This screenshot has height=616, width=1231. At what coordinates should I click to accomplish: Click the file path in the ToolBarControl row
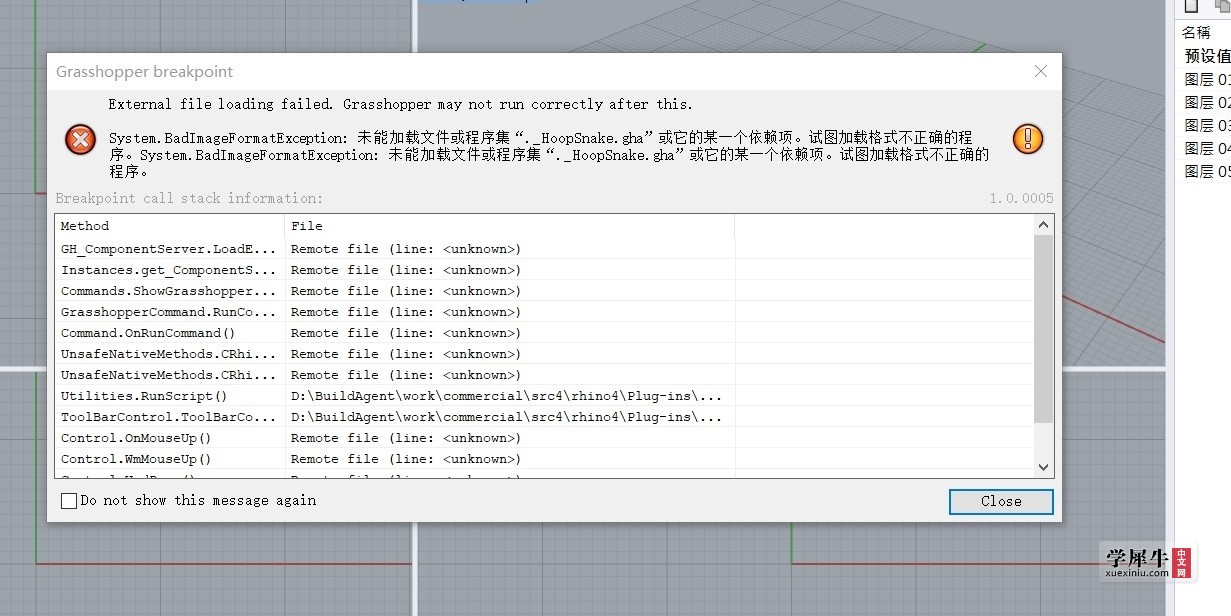(x=506, y=417)
